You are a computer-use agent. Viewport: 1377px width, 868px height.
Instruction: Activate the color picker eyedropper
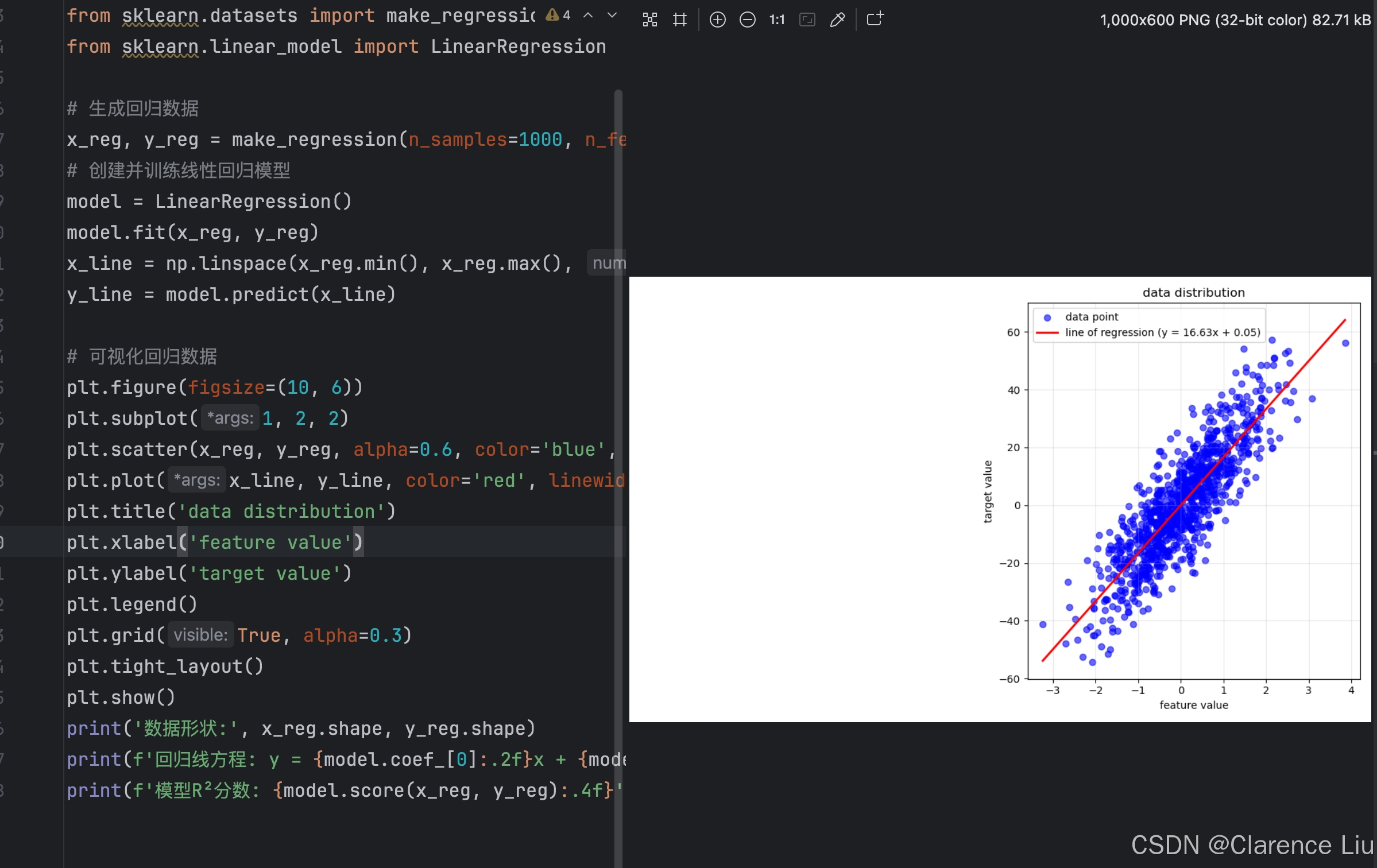837,20
